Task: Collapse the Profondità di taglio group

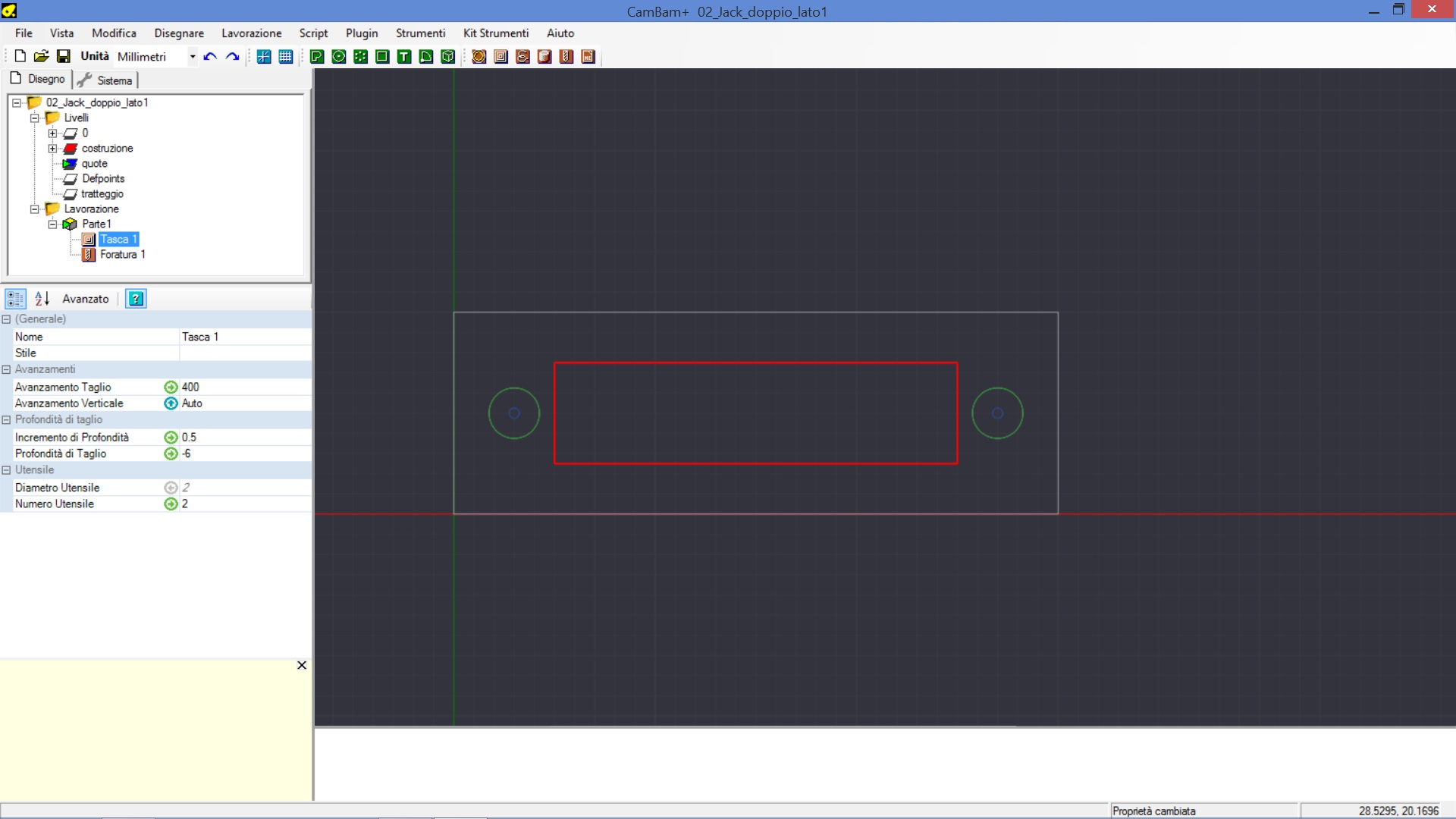Action: (6, 419)
